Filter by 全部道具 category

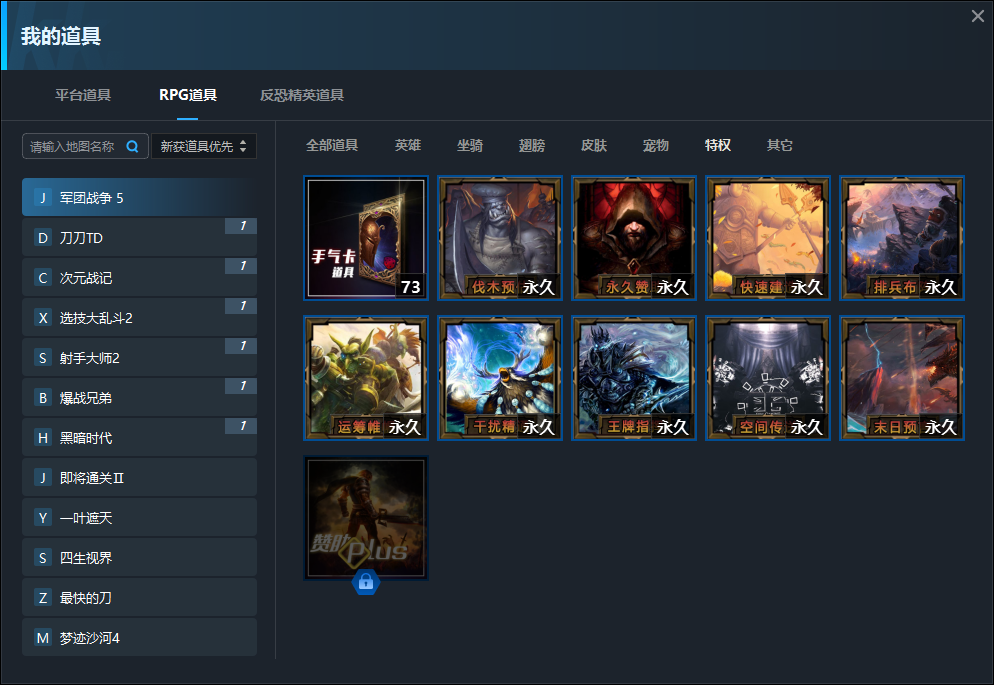(x=332, y=145)
